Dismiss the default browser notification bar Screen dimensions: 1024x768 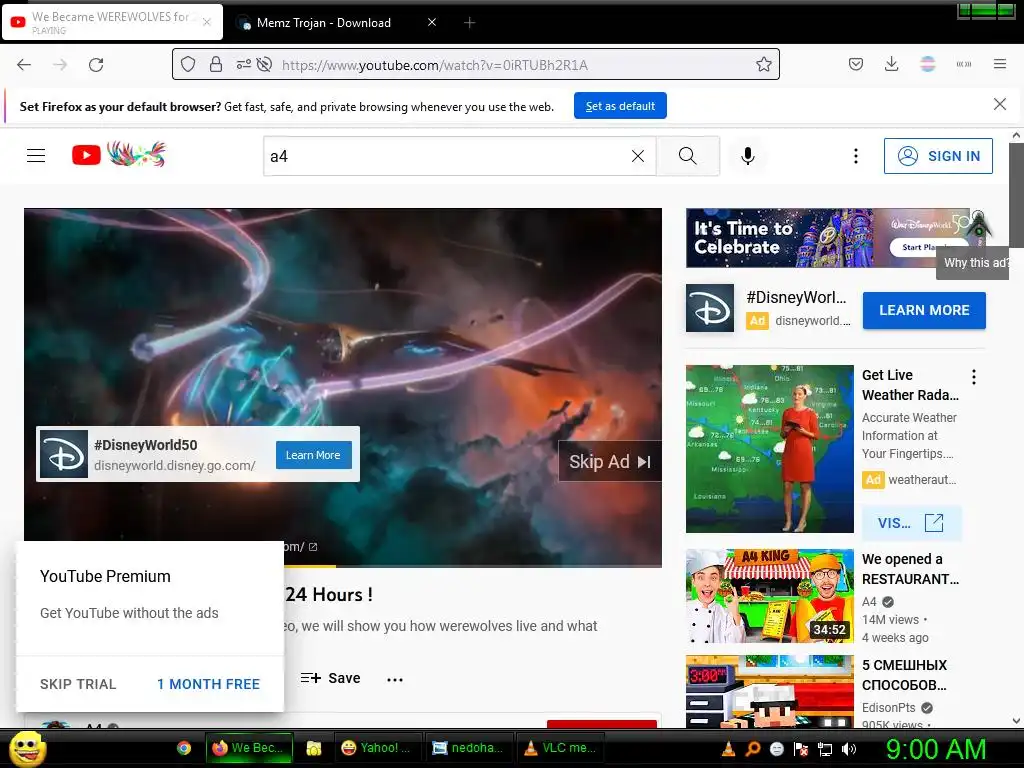(1000, 104)
